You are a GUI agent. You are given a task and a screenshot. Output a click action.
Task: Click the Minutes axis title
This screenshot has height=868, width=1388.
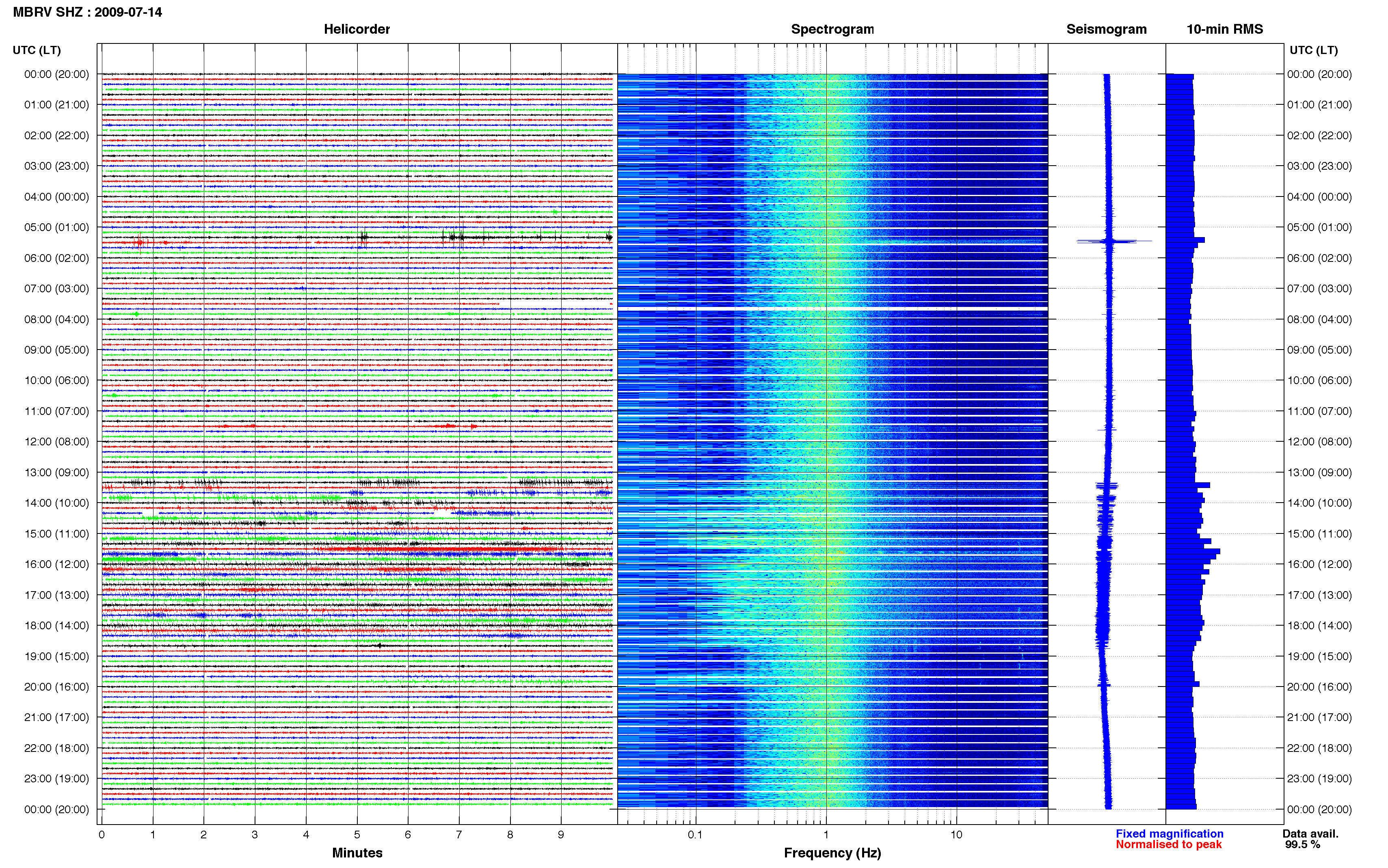click(x=357, y=853)
